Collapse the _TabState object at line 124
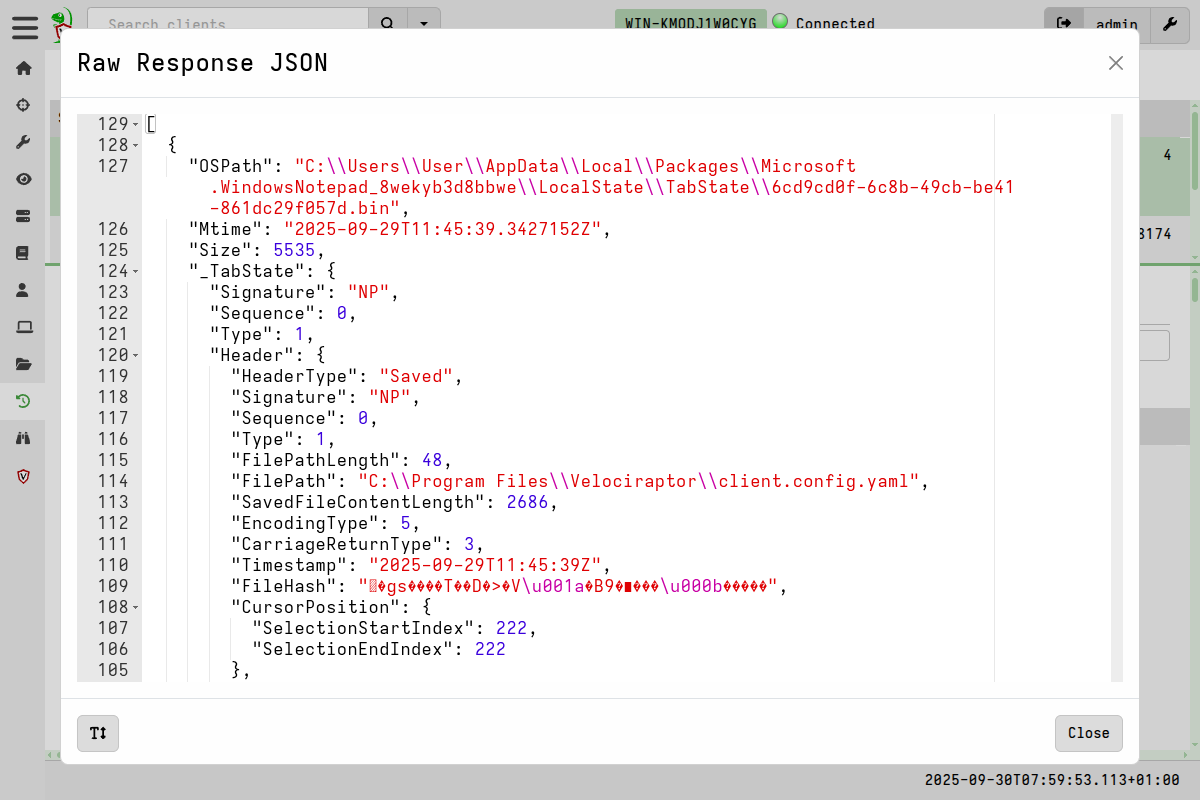Image resolution: width=1200 pixels, height=800 pixels. coord(136,271)
